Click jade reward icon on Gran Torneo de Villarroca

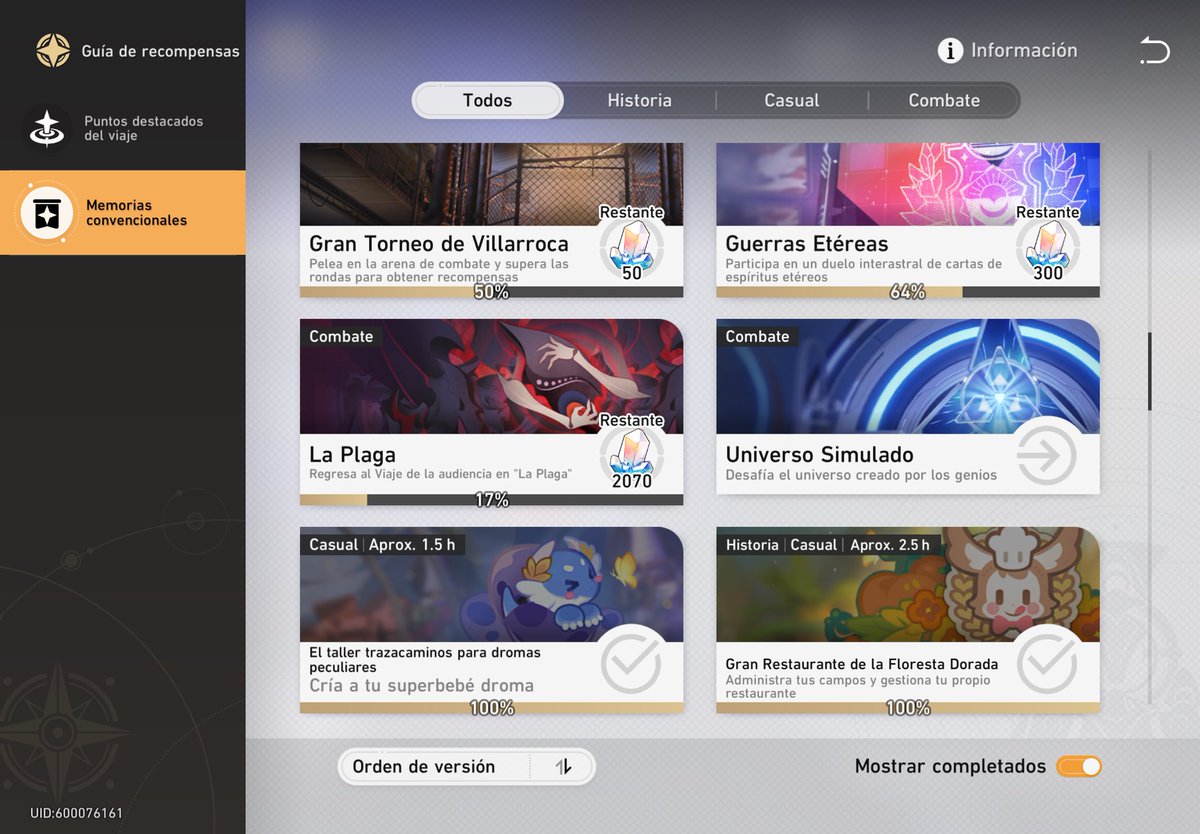(632, 250)
